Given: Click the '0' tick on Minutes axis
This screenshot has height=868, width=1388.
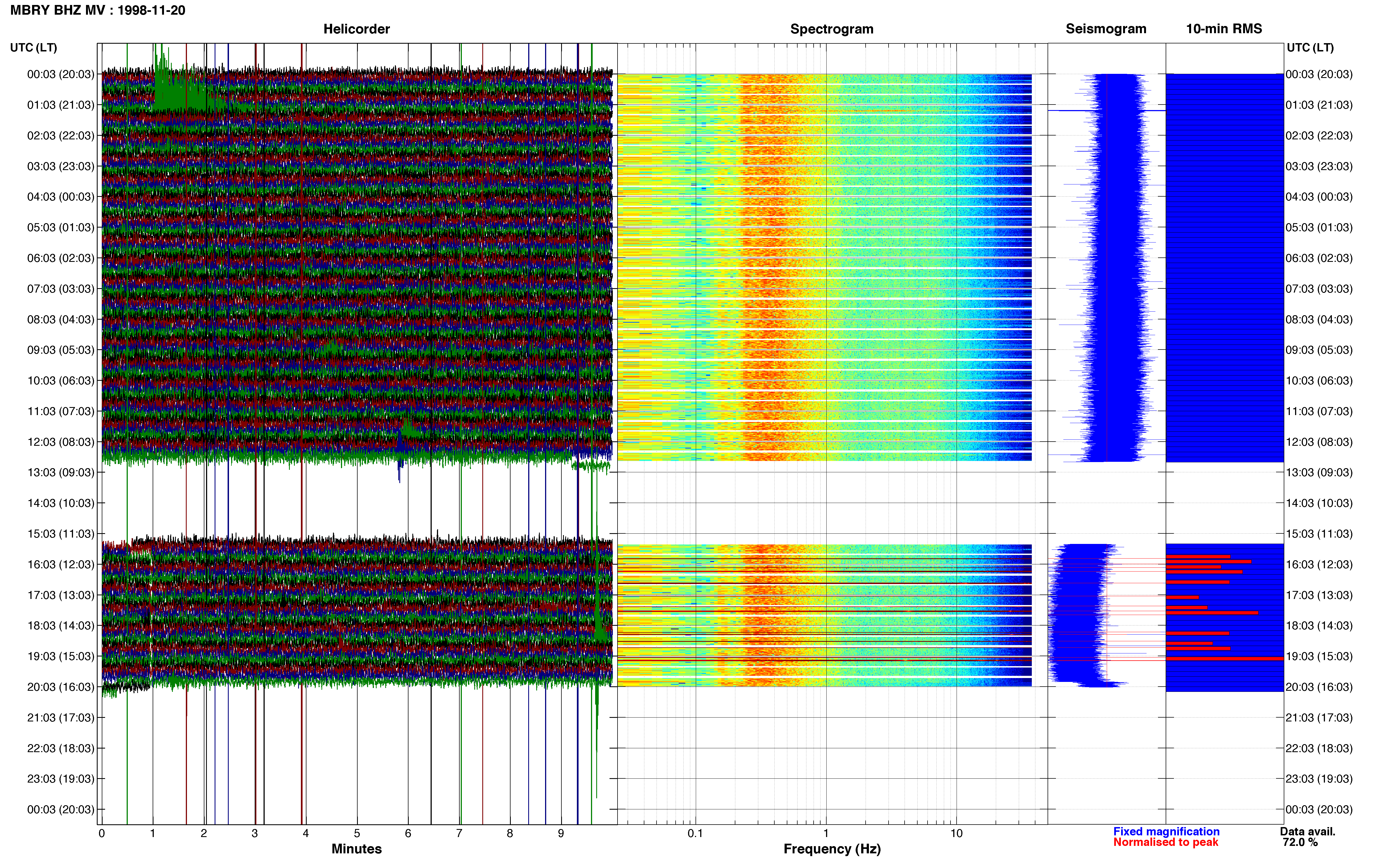Looking at the screenshot, I should 101,833.
